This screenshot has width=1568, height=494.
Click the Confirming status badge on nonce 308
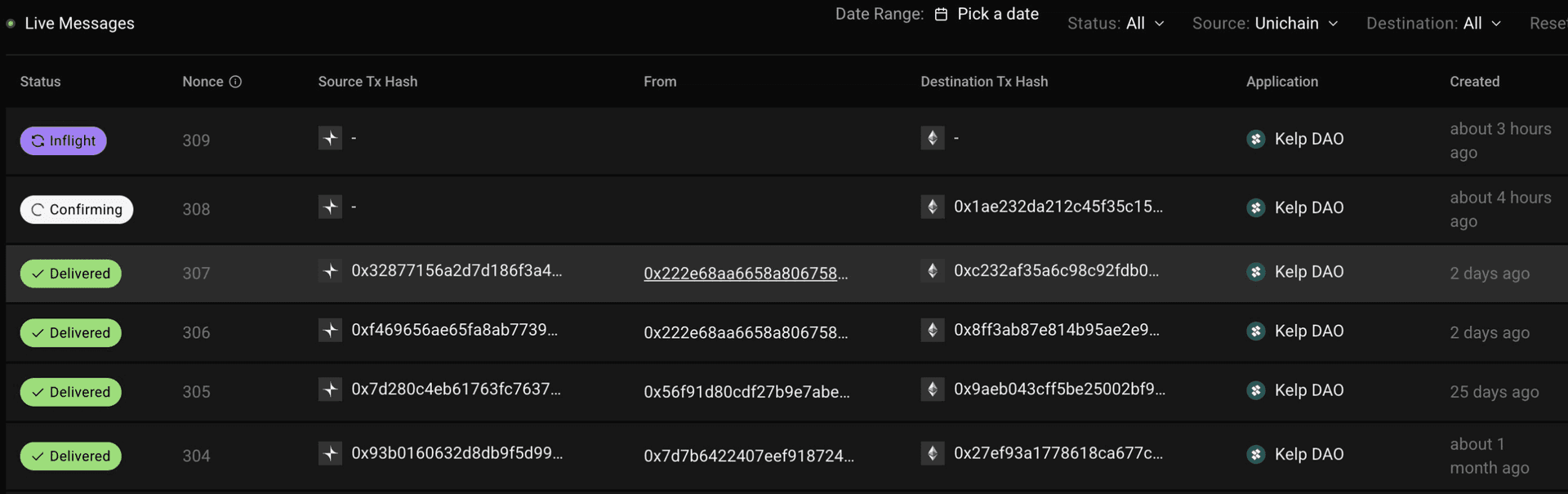[x=76, y=209]
